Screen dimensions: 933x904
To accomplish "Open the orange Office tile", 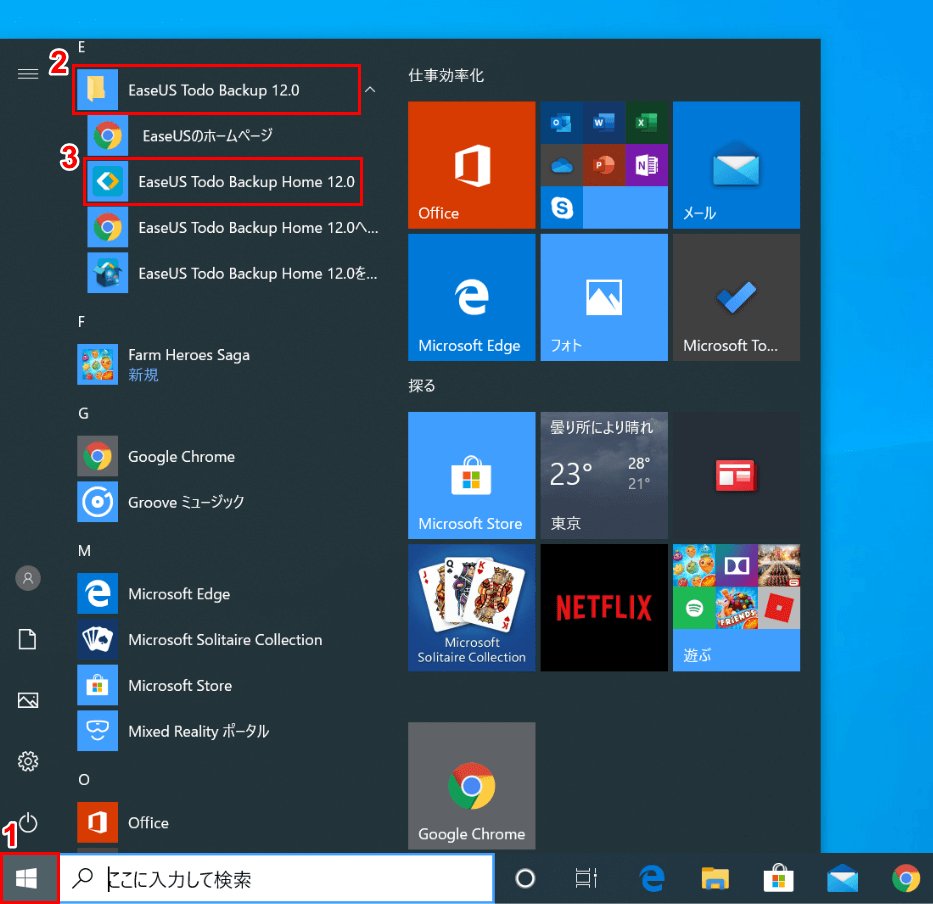I will pos(471,165).
